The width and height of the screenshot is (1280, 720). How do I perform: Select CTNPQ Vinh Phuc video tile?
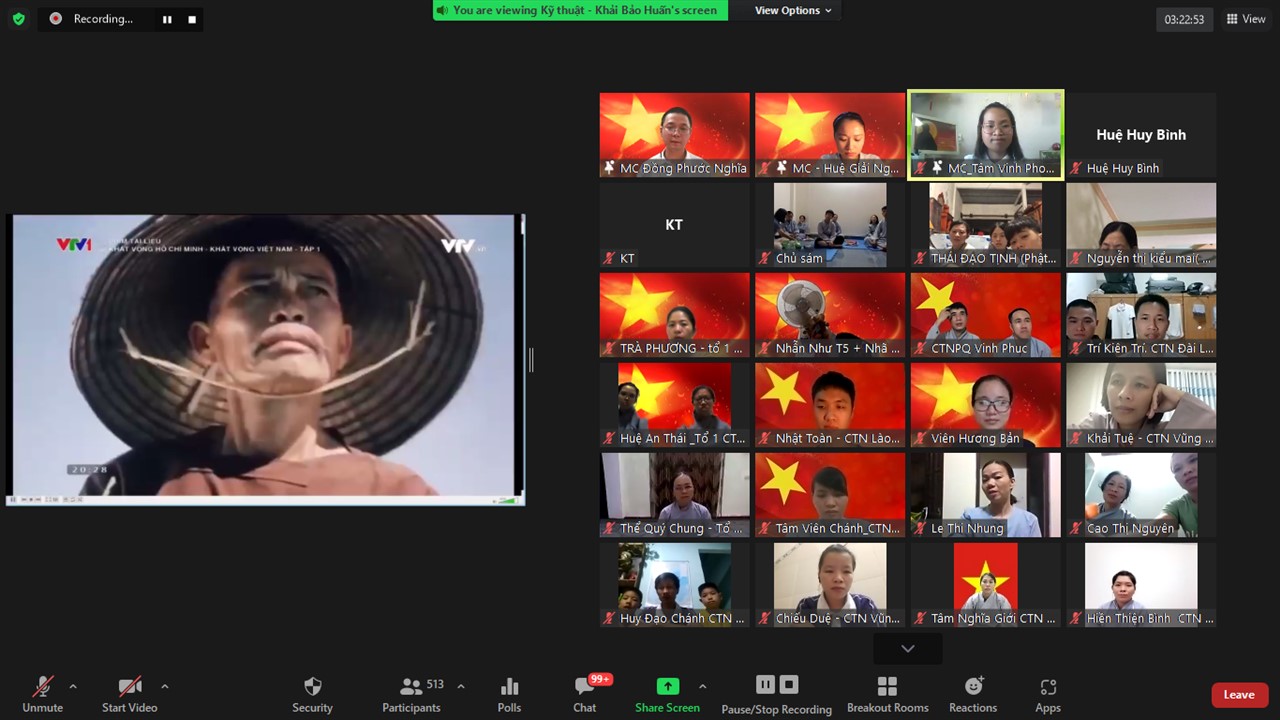coord(986,315)
